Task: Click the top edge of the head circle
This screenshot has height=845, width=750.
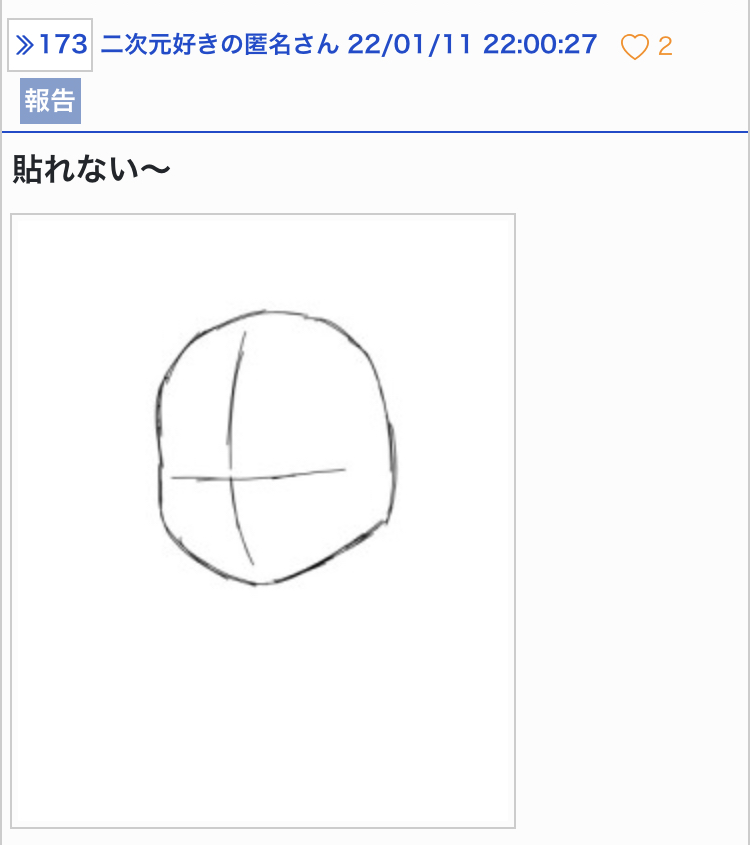Action: coord(267,311)
